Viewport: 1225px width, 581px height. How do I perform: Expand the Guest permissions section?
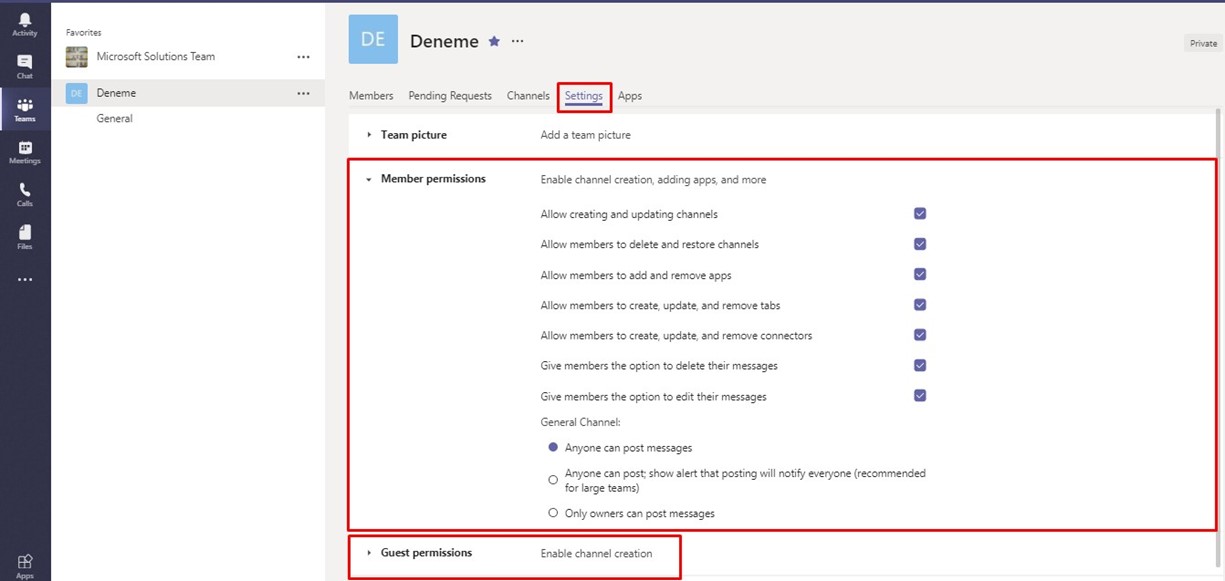[x=369, y=553]
